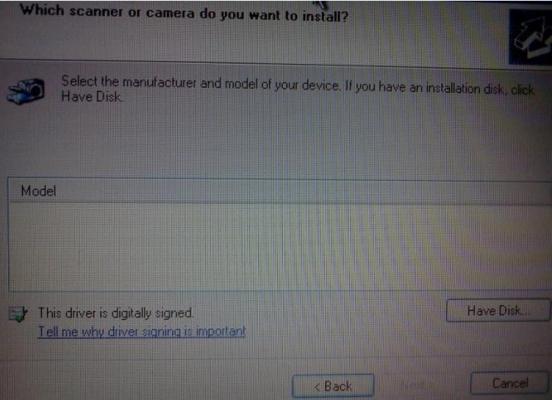The height and width of the screenshot is (400, 552).
Task: Click the digitally signed driver certificate icon
Action: point(18,314)
